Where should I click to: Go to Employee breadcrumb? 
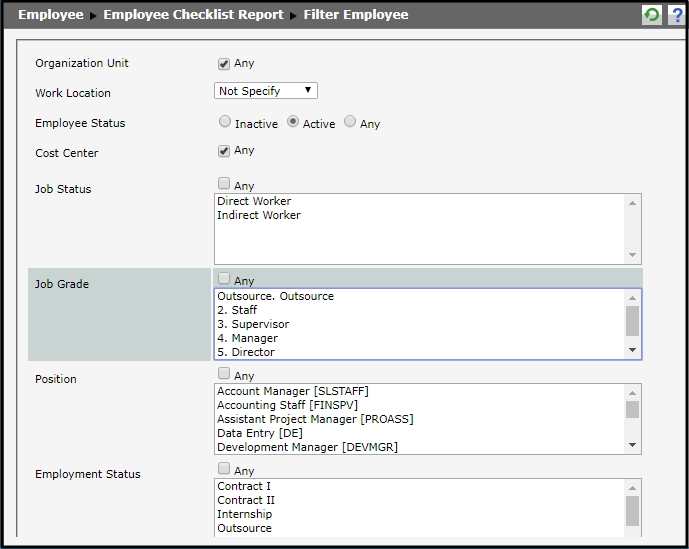coord(50,15)
